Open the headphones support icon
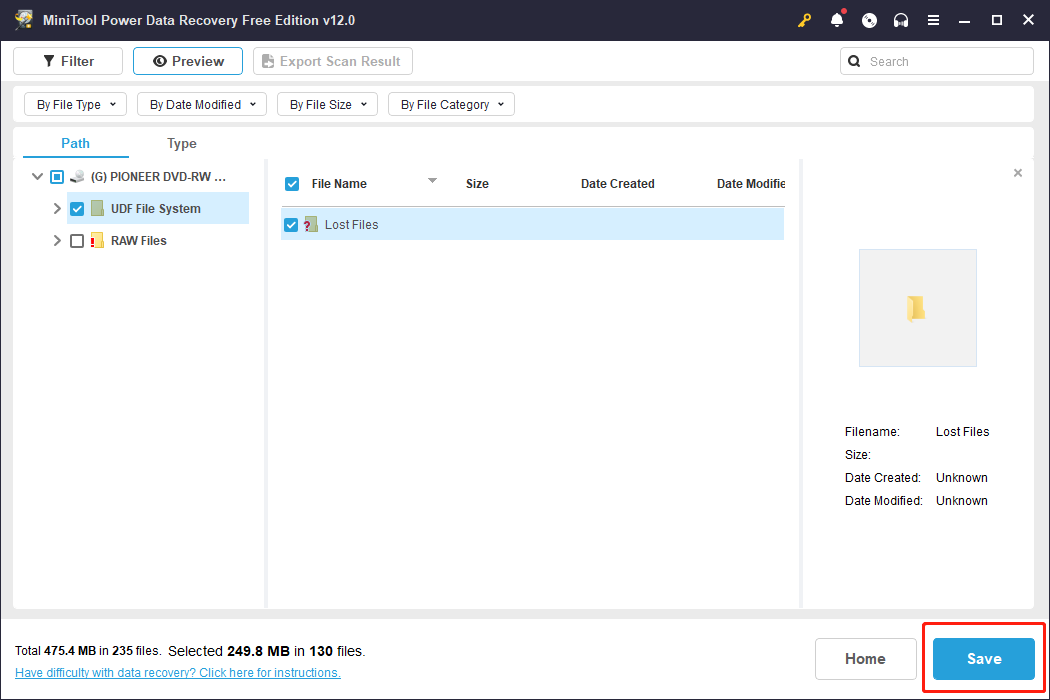This screenshot has height=700, width=1050. point(901,20)
